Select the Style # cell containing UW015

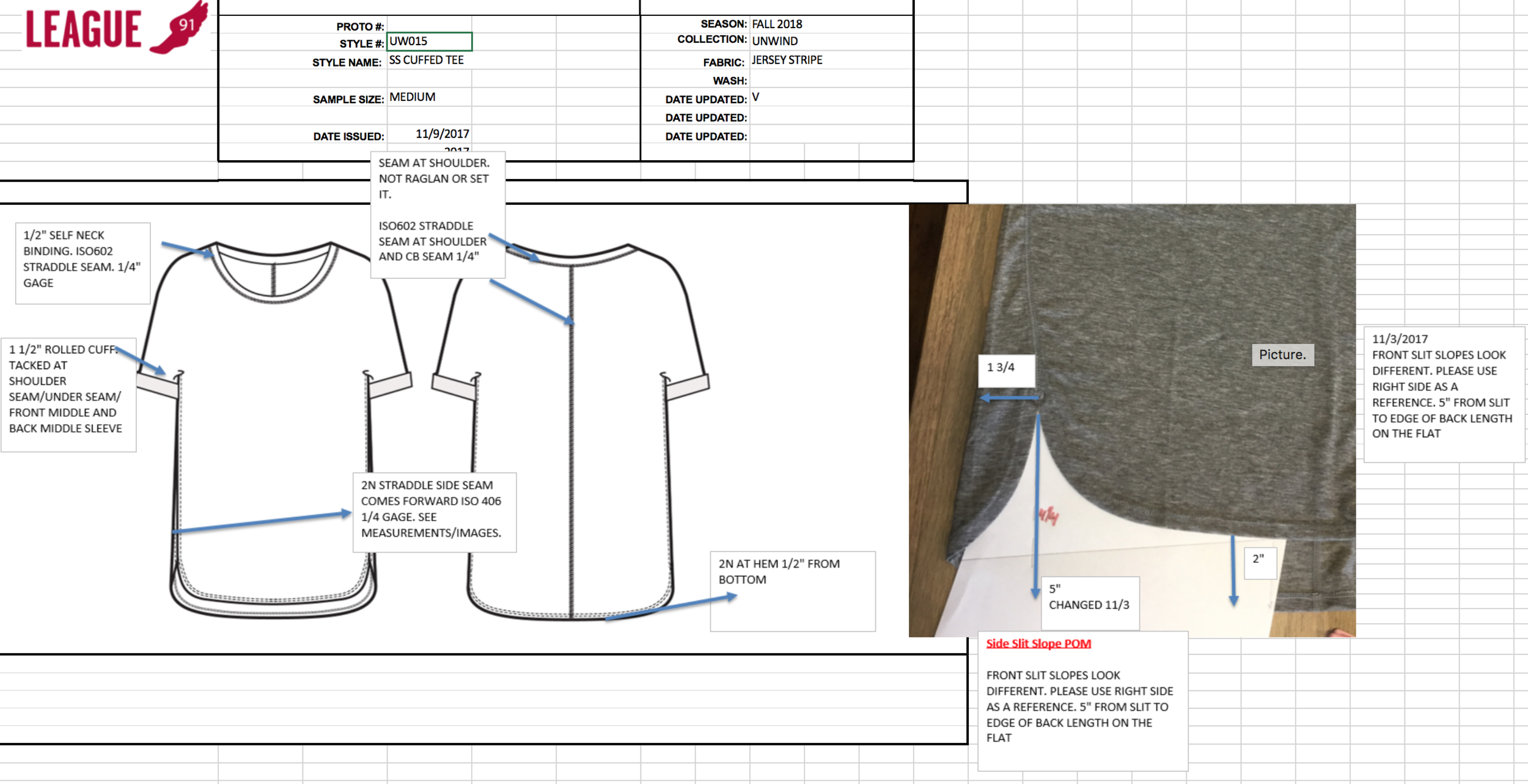point(429,42)
